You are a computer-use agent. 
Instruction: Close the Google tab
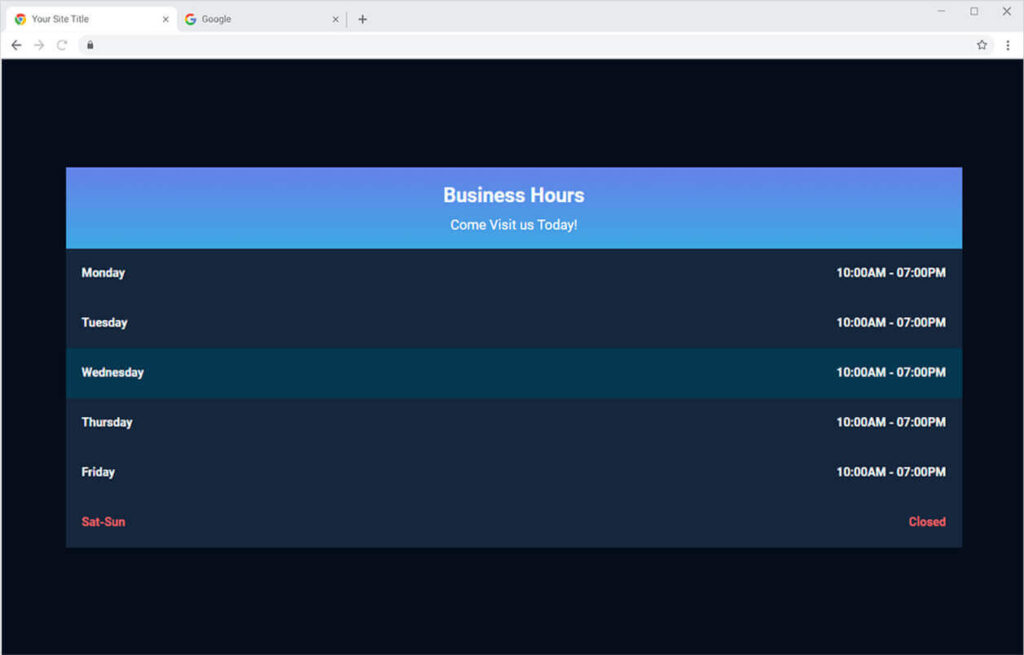(337, 19)
